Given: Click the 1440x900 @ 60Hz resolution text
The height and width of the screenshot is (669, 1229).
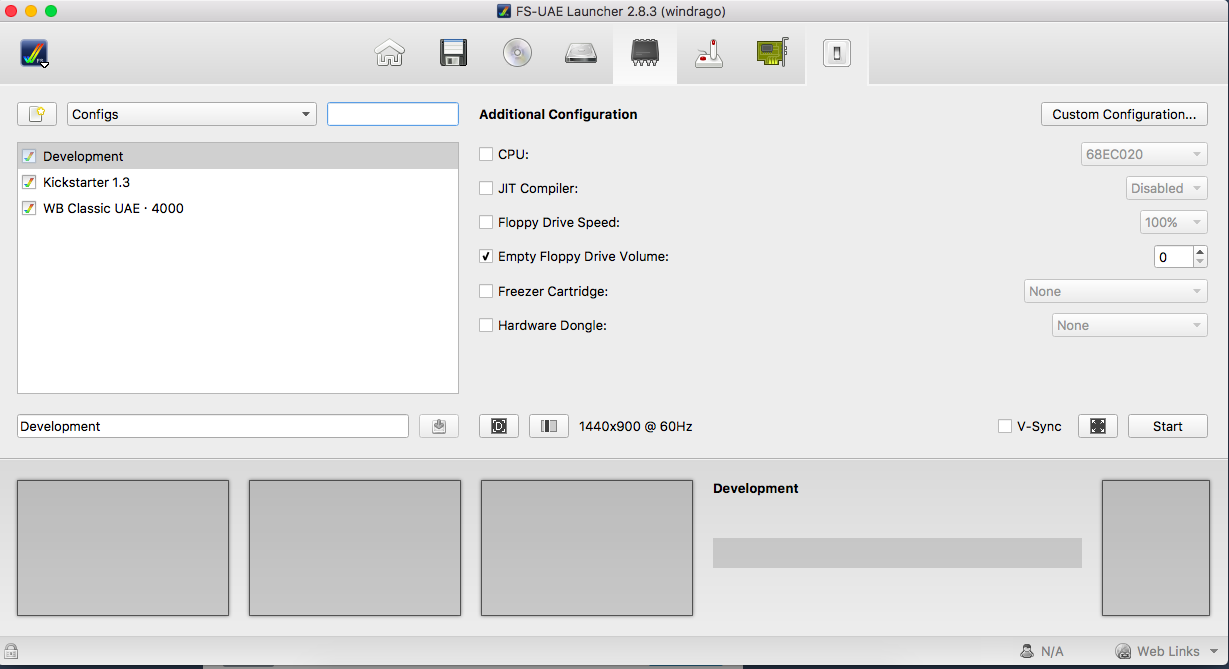Looking at the screenshot, I should point(636,426).
